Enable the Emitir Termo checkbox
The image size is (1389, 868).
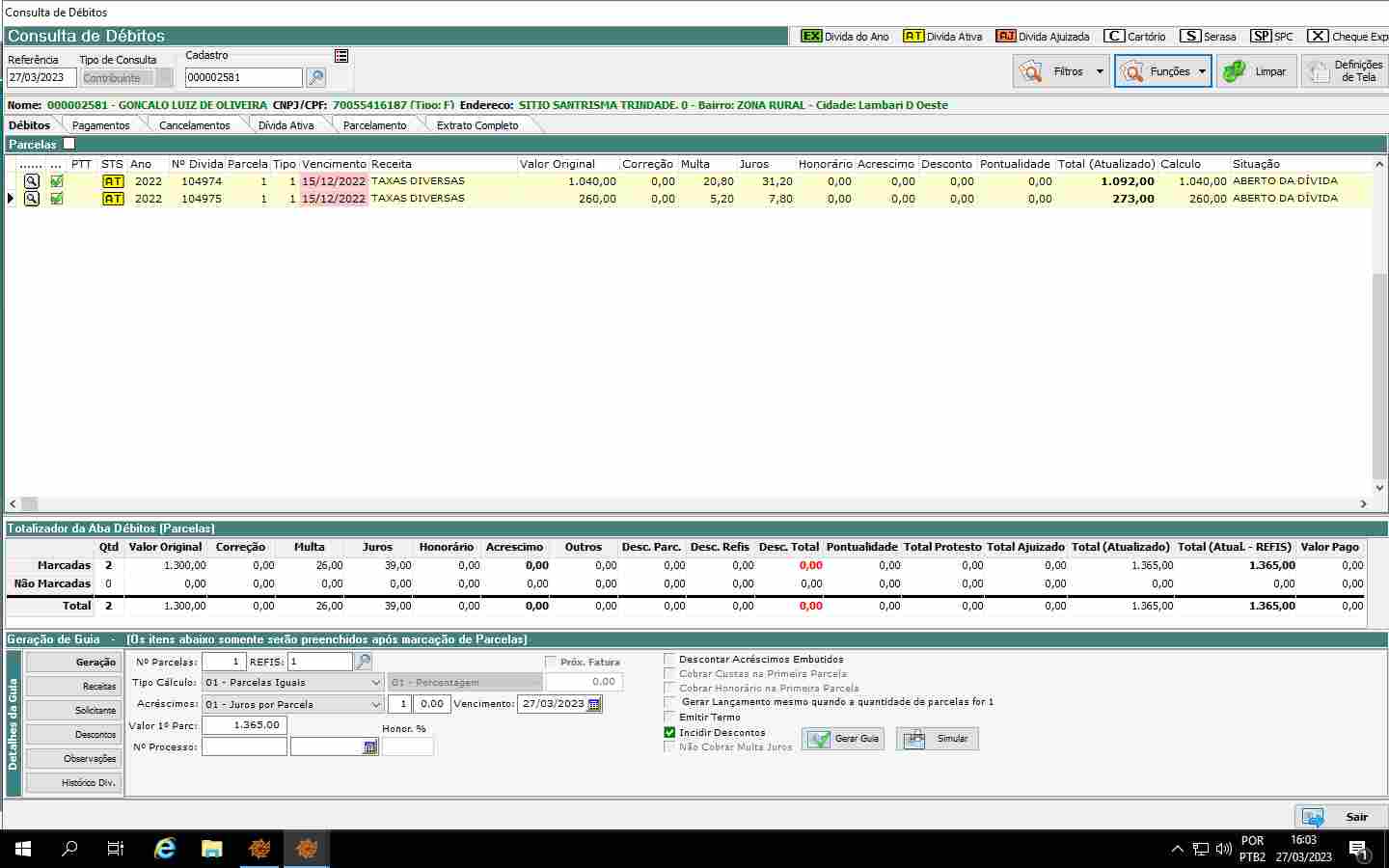click(x=669, y=717)
